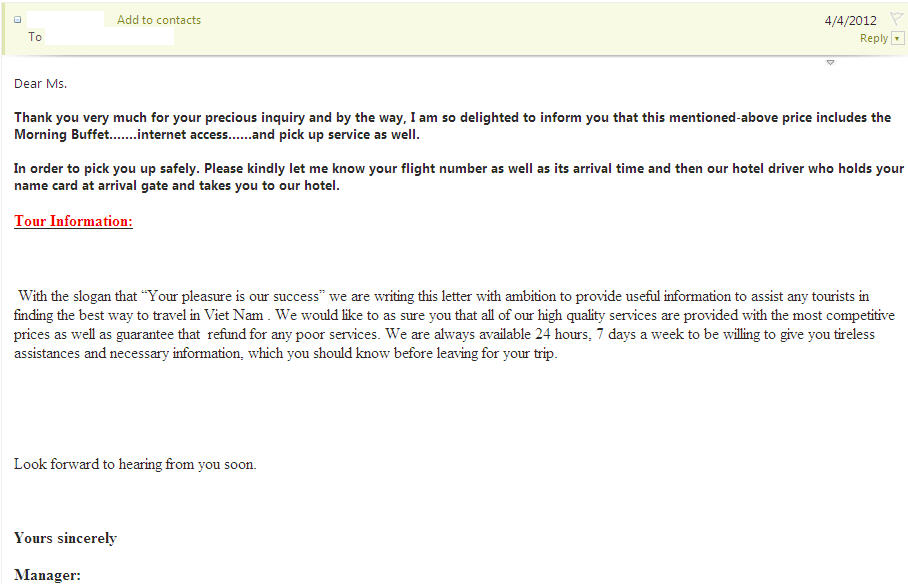Select the blanked-out sender name field
This screenshot has height=584, width=908.
[65, 19]
